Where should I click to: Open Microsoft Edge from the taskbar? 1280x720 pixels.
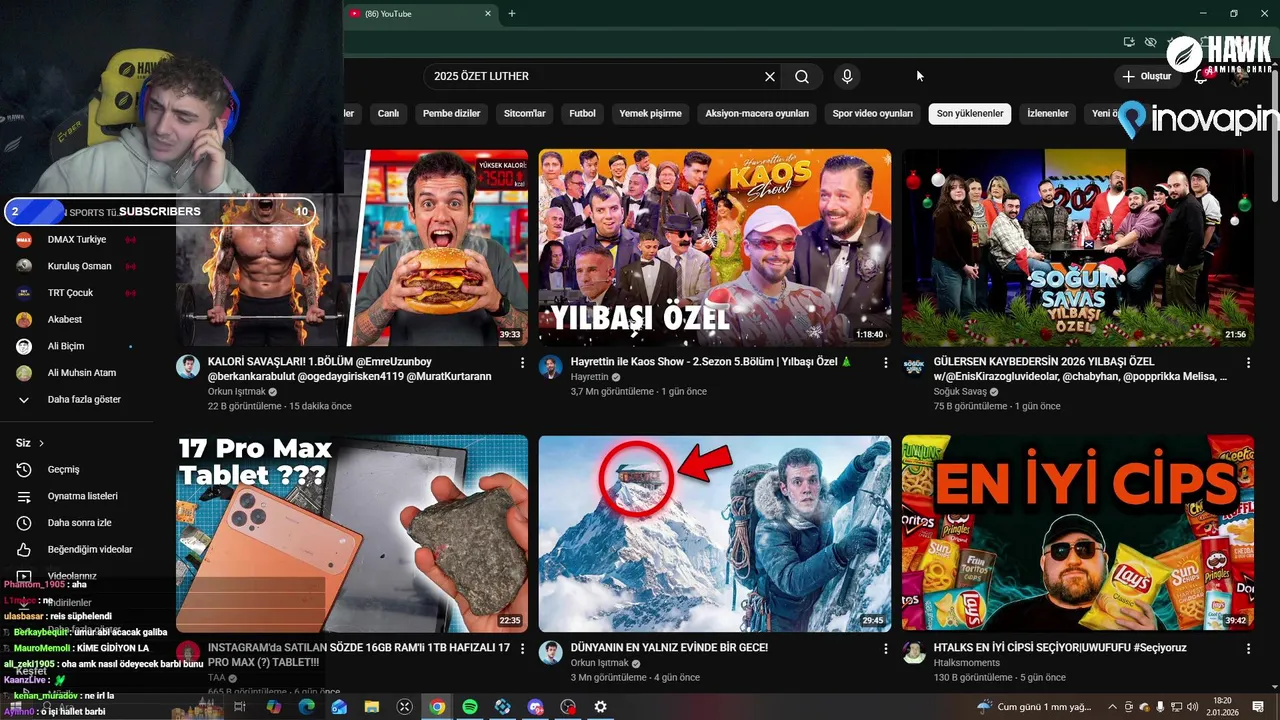point(307,707)
